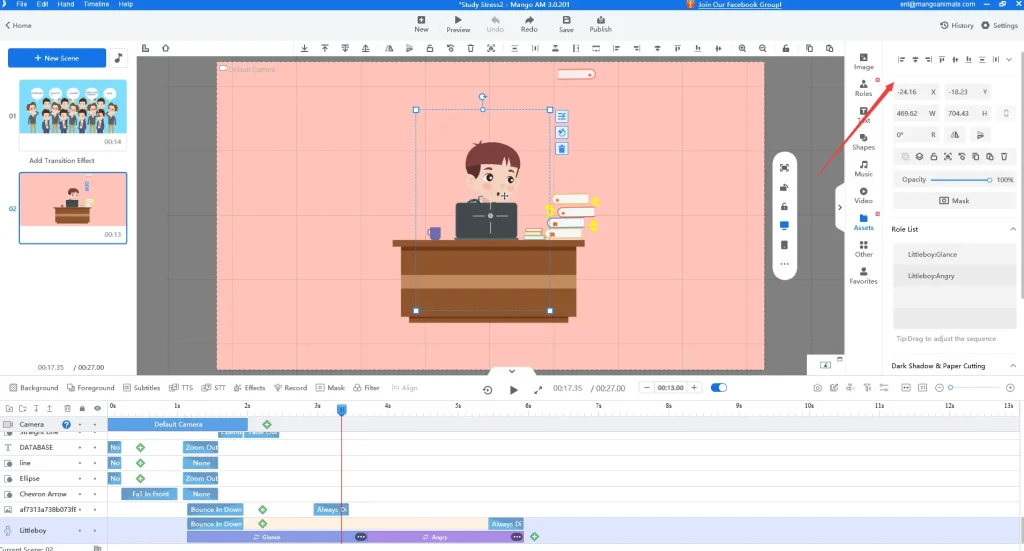Toggle the blue switch beside scene duration
Viewport: 1024px width, 551px height.
tap(718, 388)
